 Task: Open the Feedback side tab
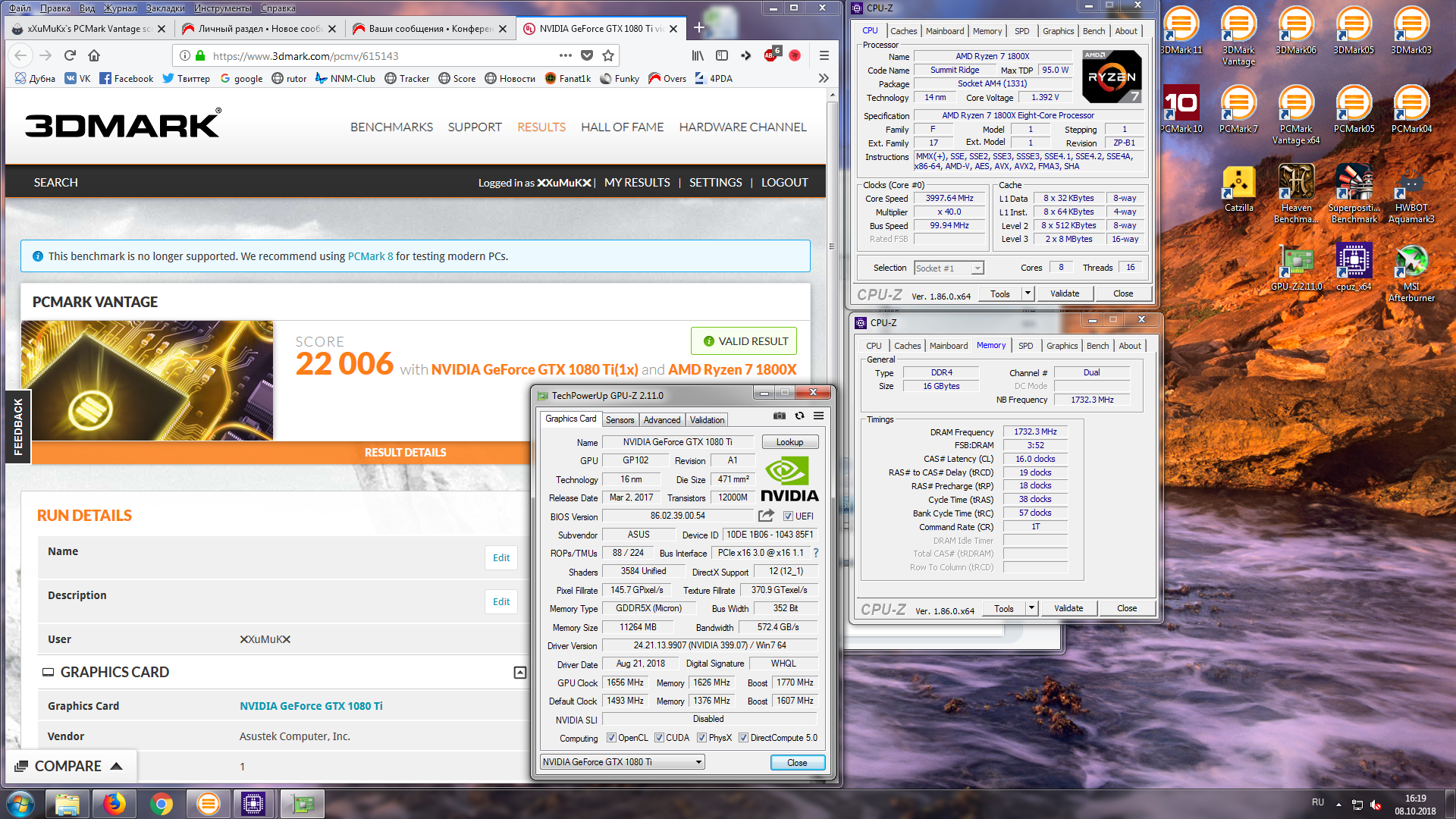click(x=18, y=427)
